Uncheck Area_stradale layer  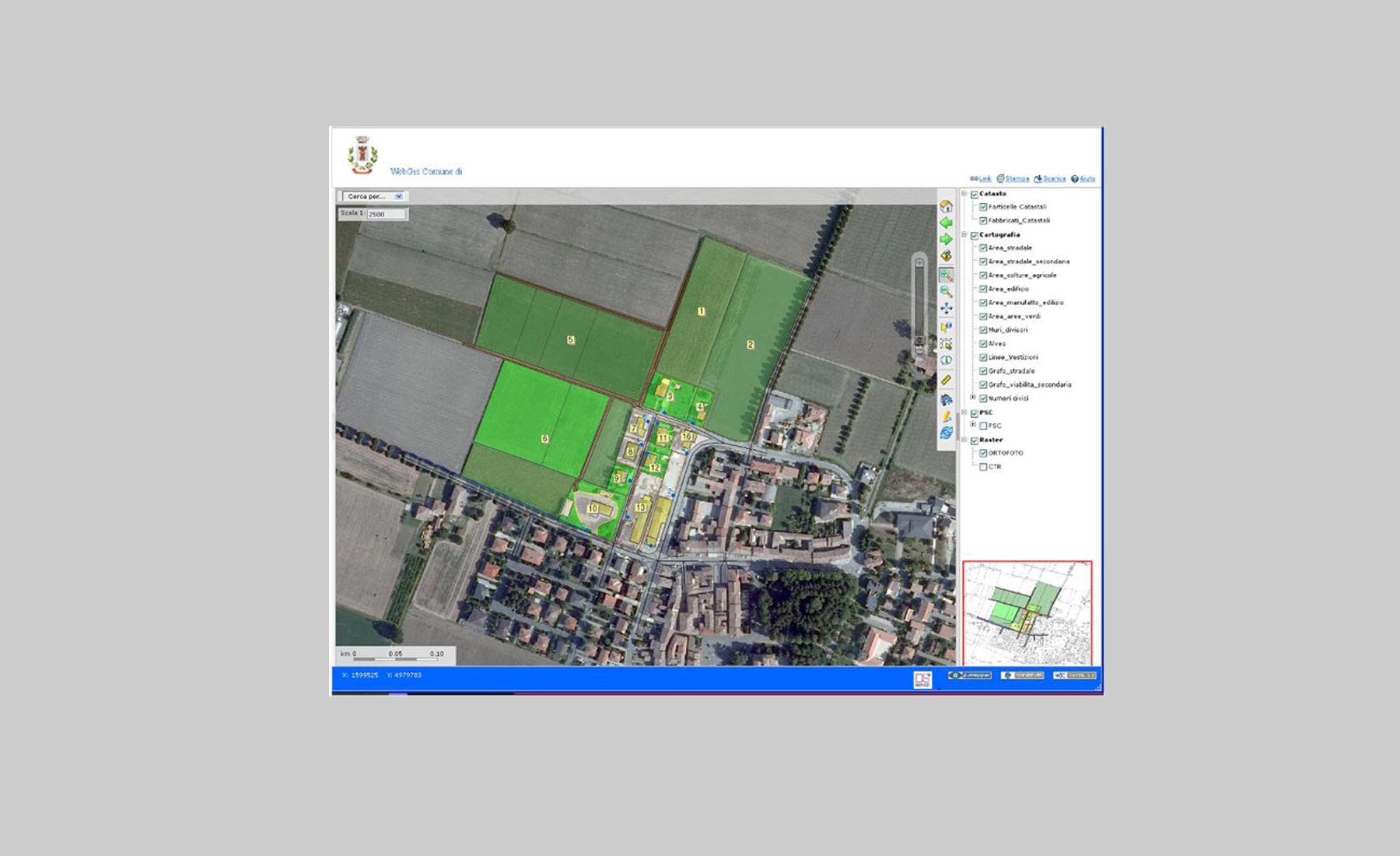(x=983, y=248)
